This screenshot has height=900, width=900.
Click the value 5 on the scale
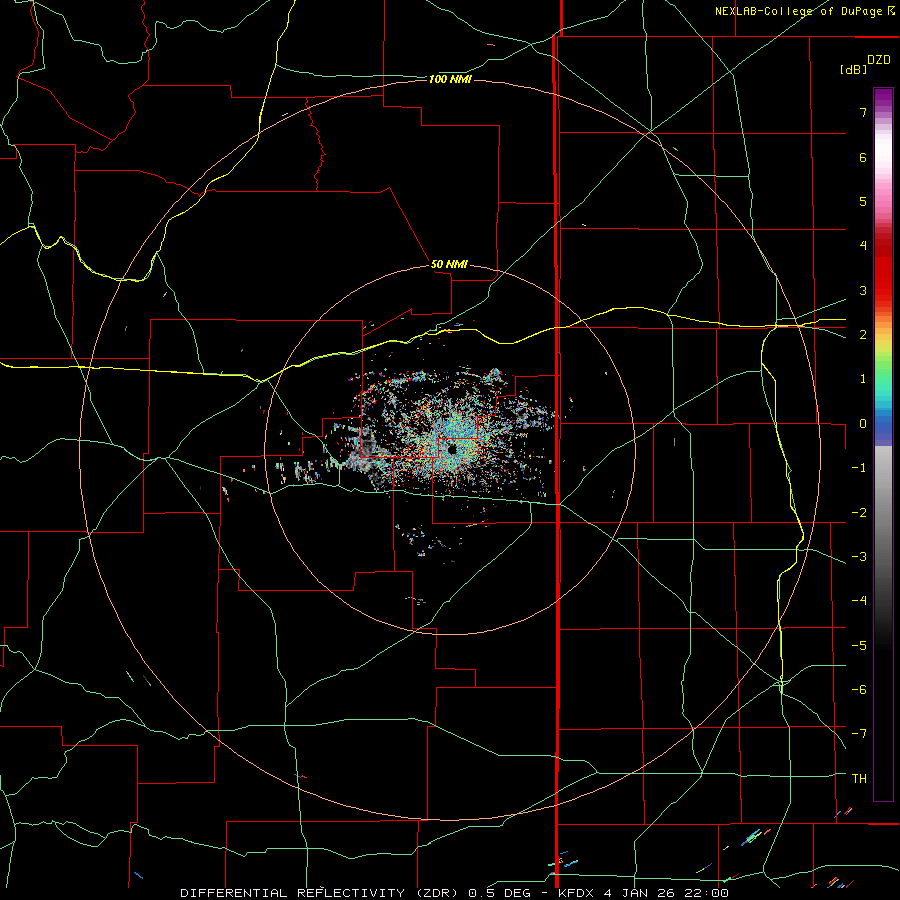(863, 201)
